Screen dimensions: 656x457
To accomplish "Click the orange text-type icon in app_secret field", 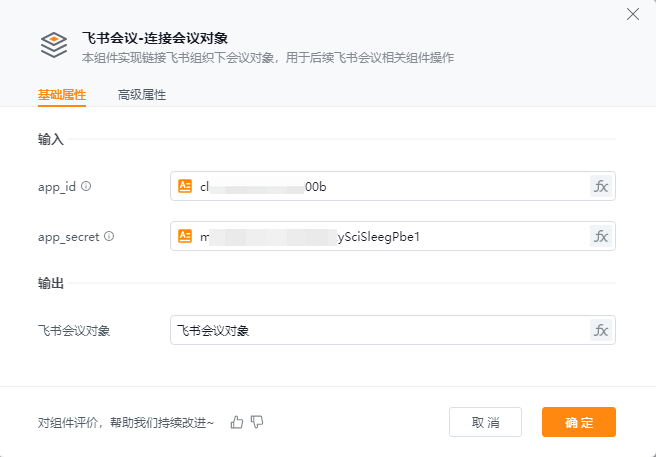I will (x=185, y=237).
